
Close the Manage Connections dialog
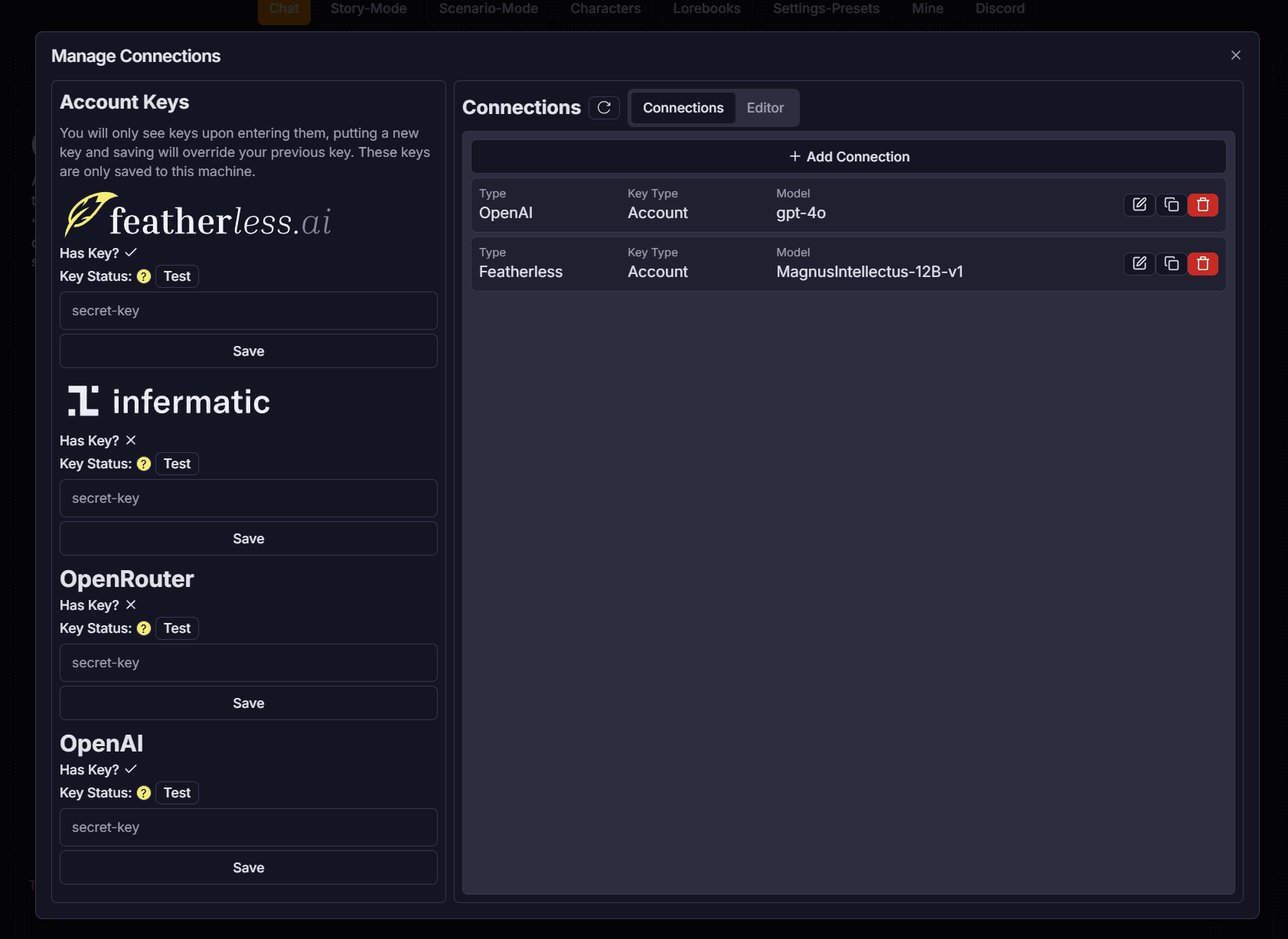tap(1235, 55)
